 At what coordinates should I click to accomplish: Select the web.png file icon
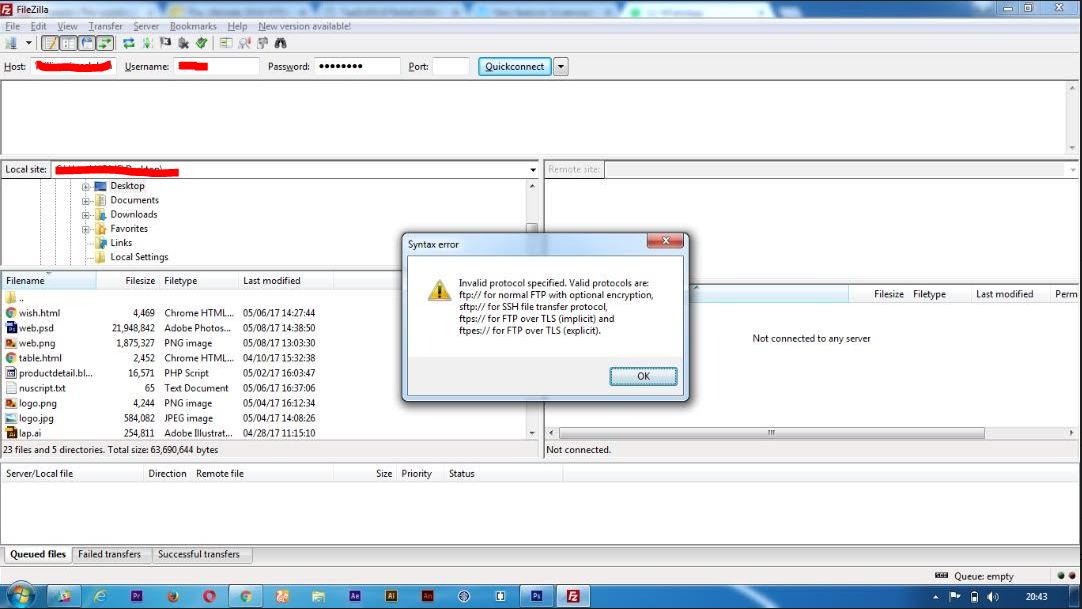click(x=11, y=343)
